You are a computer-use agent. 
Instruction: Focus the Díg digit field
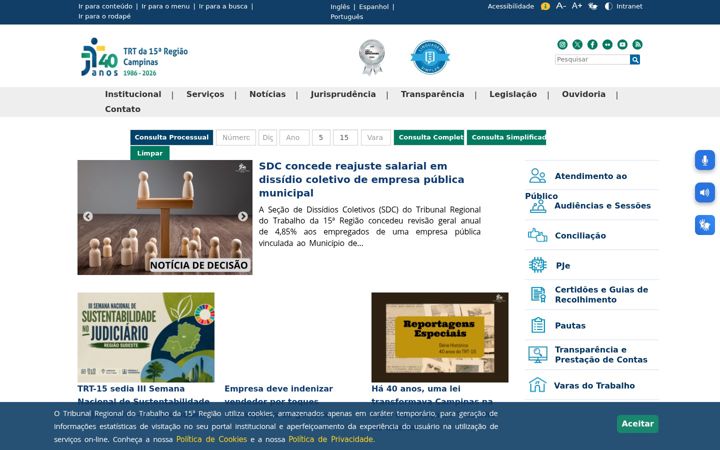pos(268,137)
